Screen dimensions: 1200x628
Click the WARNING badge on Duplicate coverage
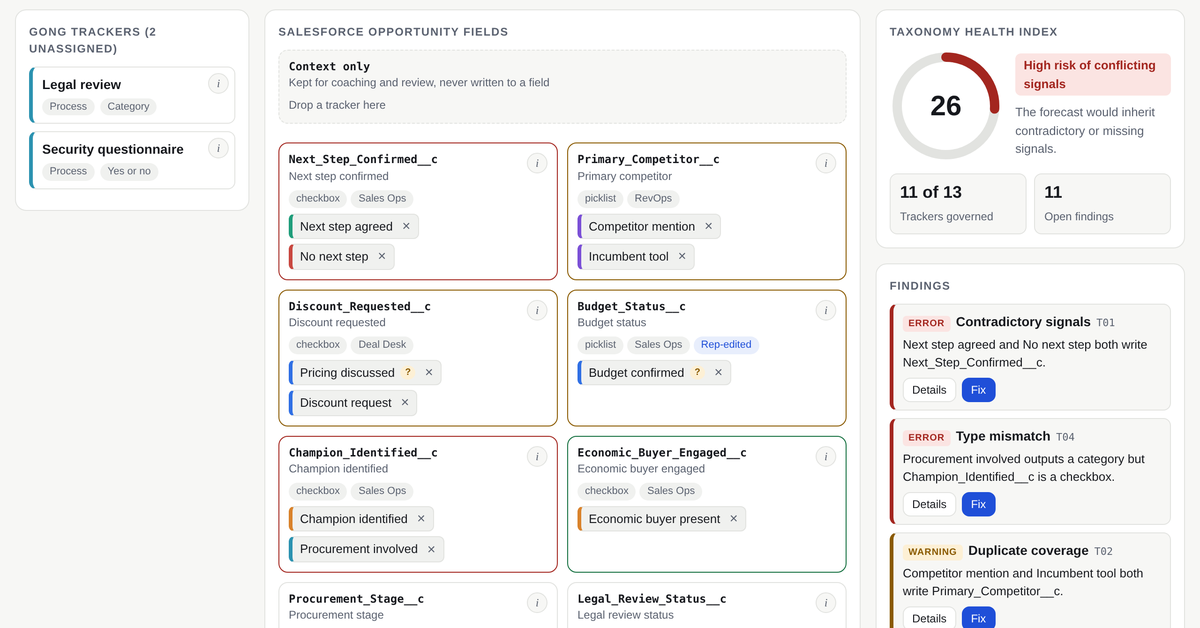[x=932, y=551]
